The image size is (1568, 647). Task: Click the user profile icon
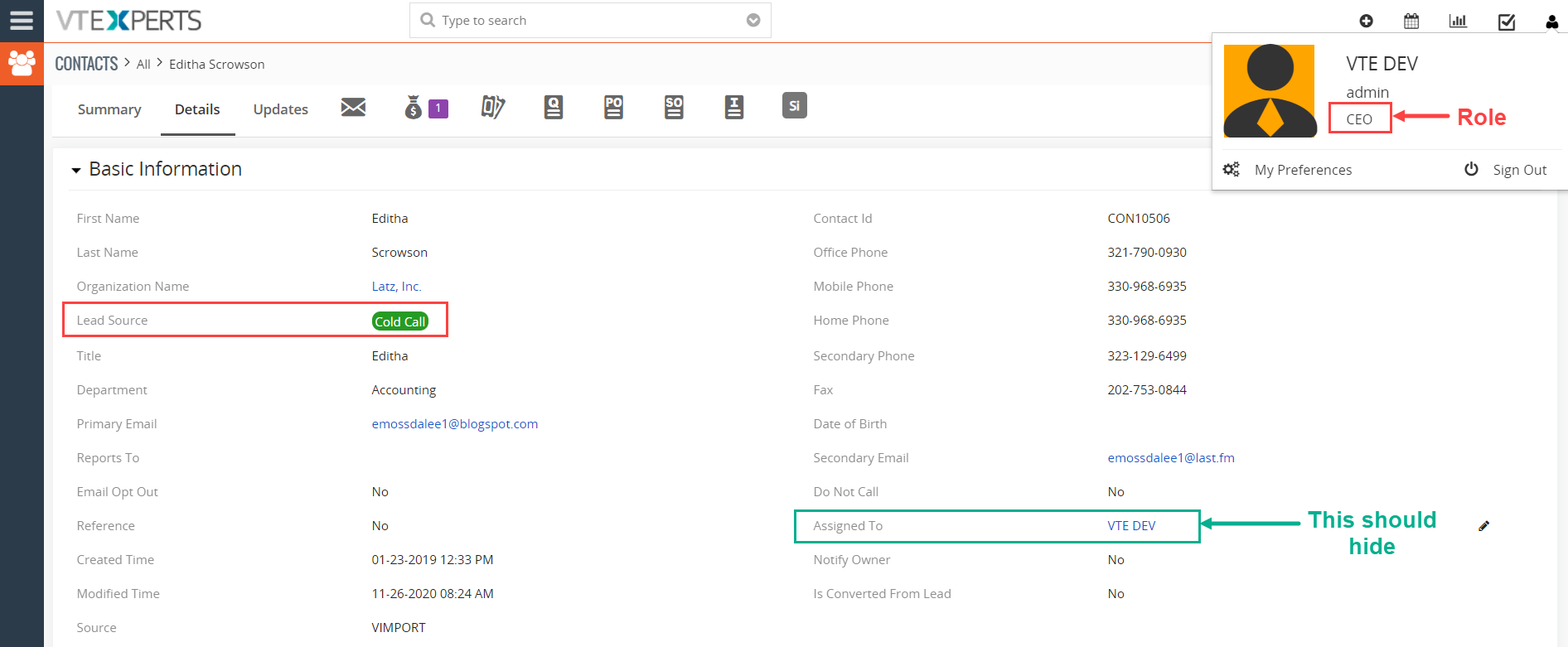pos(1552,22)
